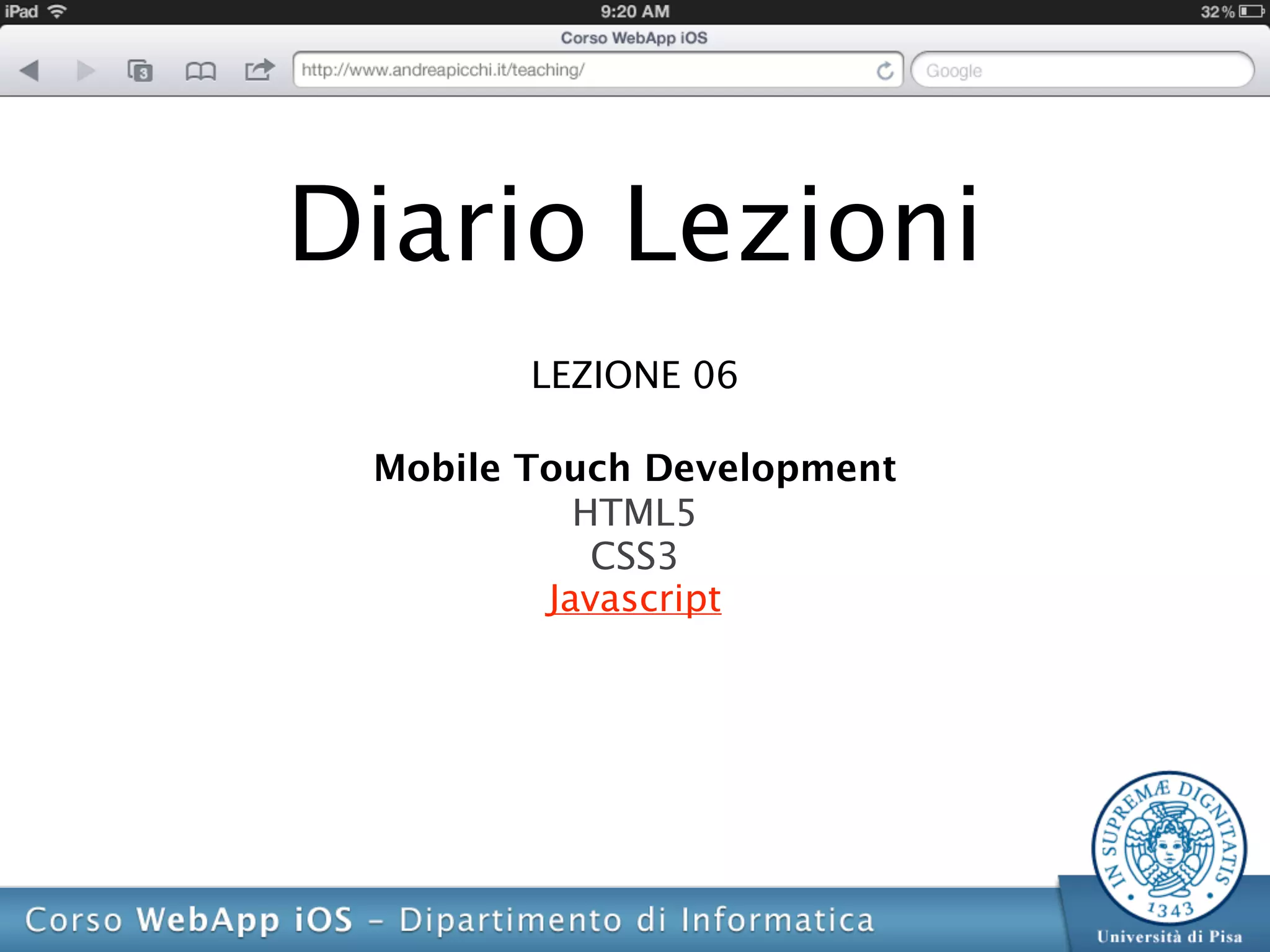Open the tabs/pages switcher showing 3

coord(140,71)
